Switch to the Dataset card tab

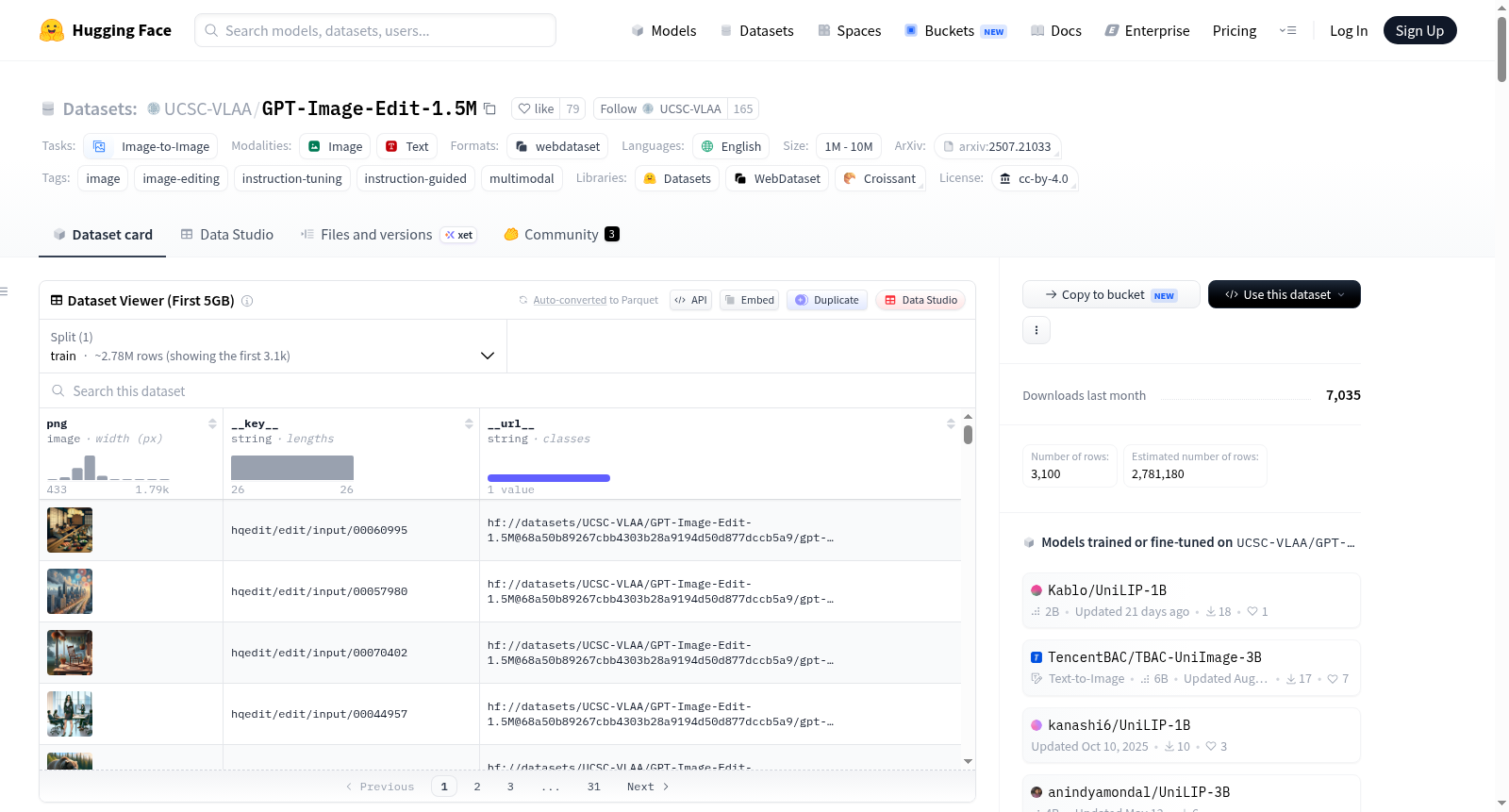point(103,234)
